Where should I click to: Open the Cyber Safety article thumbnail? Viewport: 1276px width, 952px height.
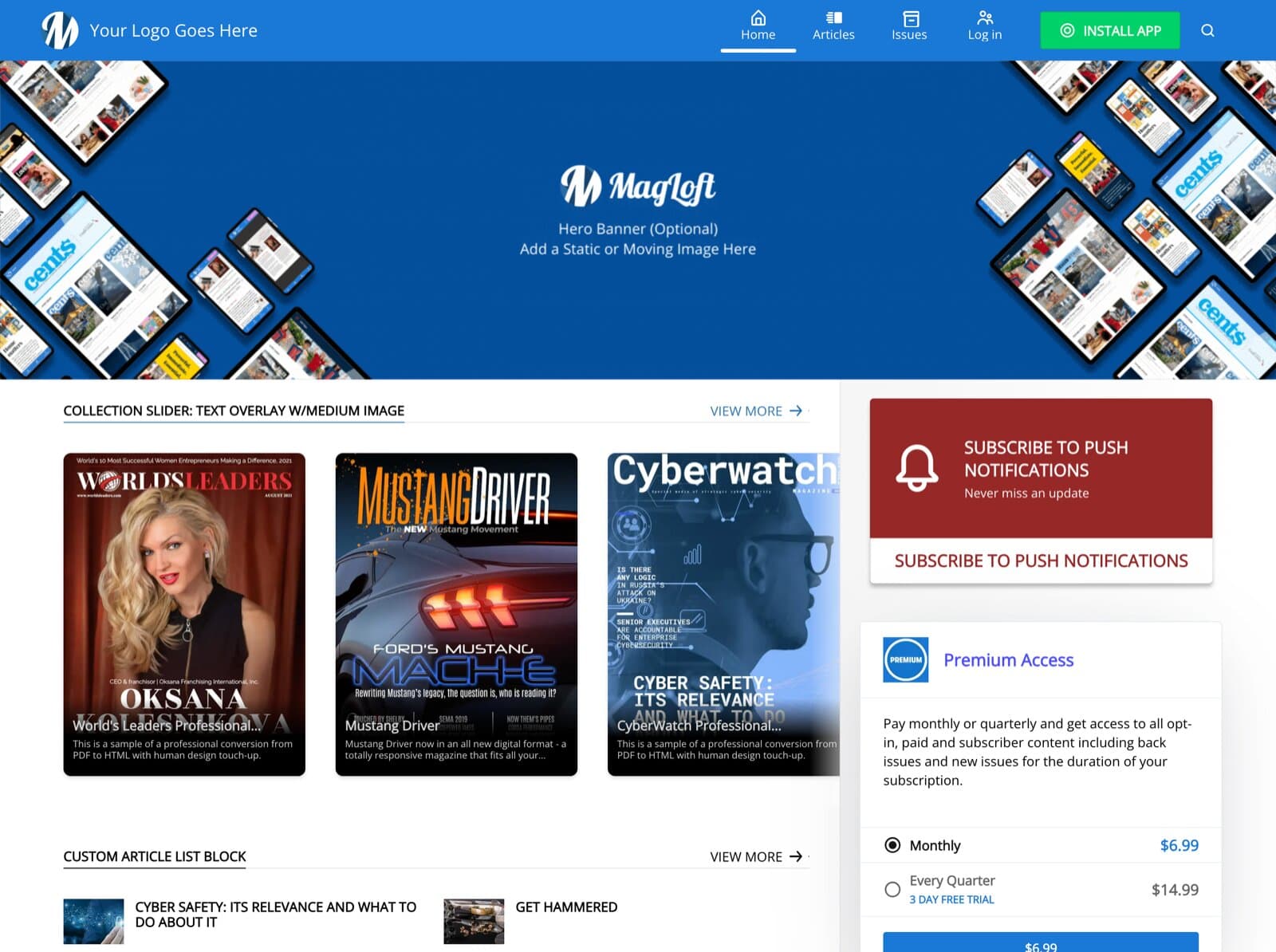click(x=93, y=921)
